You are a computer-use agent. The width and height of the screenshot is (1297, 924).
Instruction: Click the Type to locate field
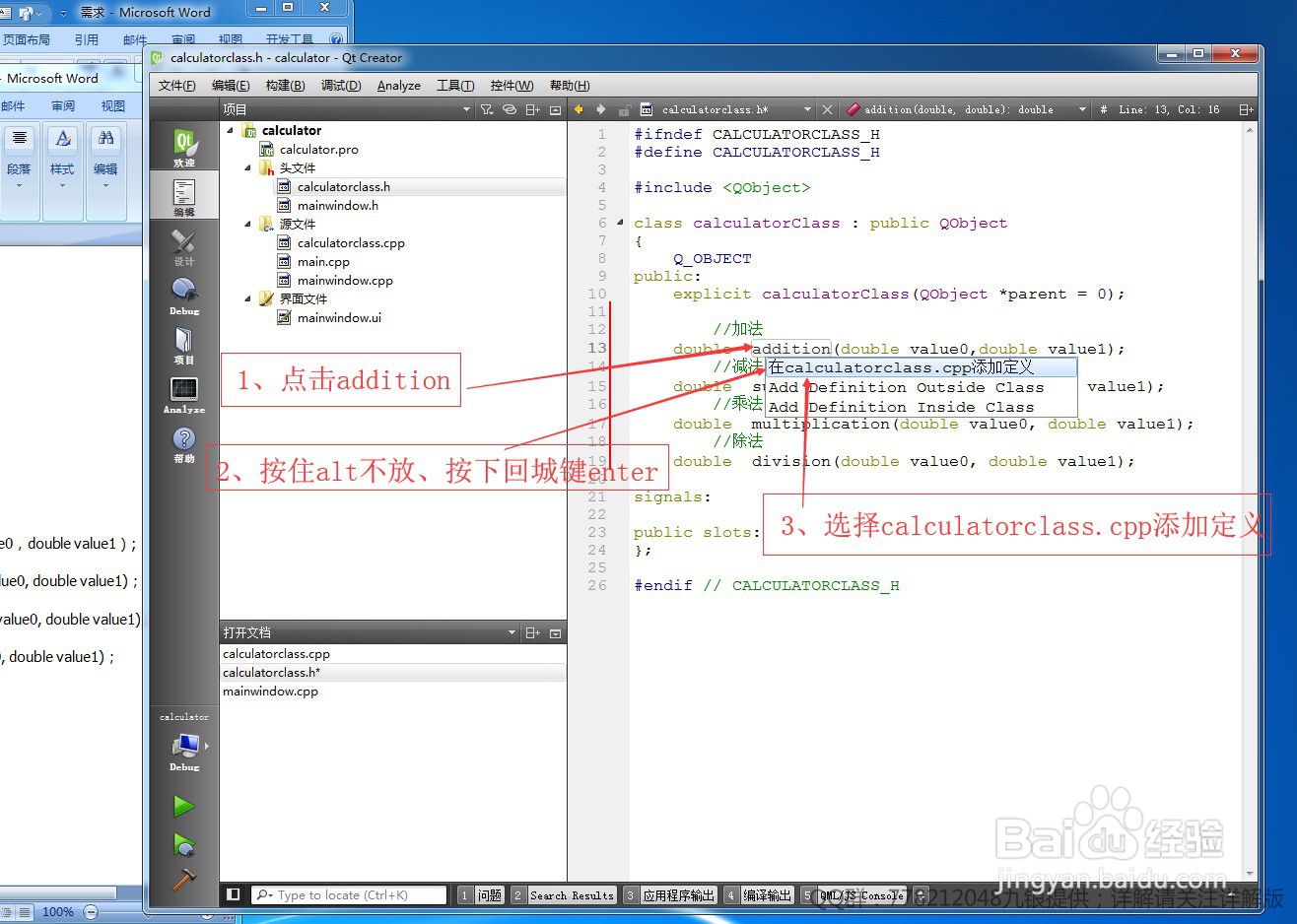(x=351, y=894)
